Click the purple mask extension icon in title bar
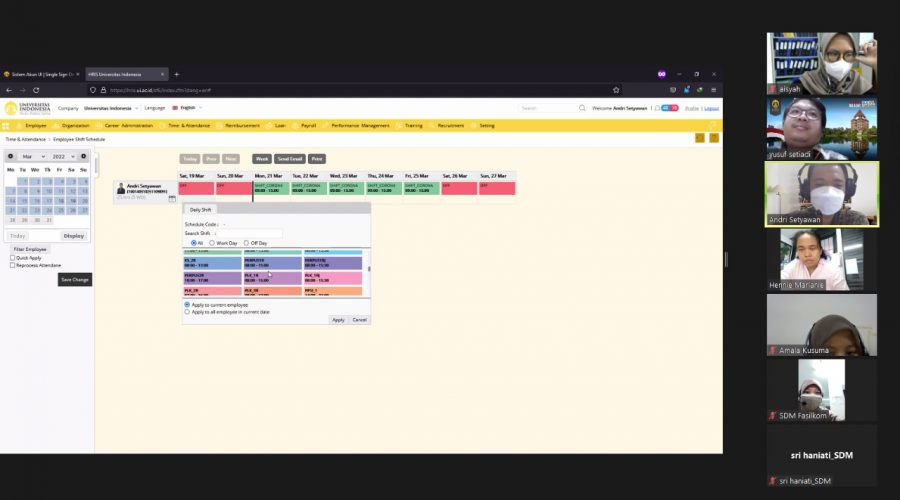The width and height of the screenshot is (900, 500). [x=661, y=74]
